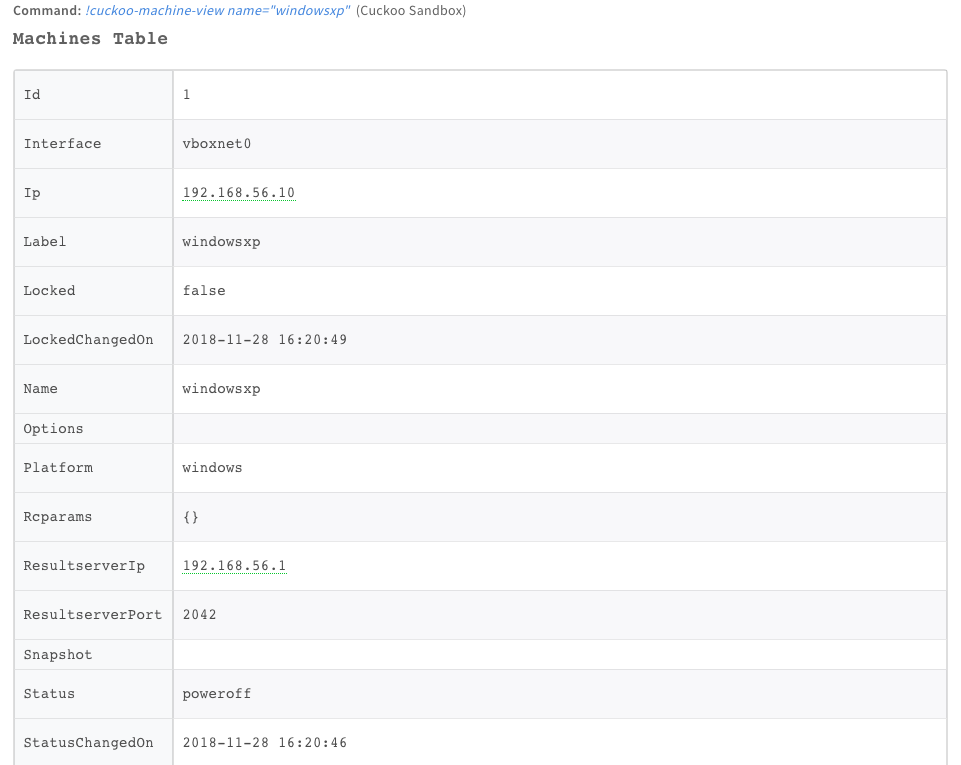The width and height of the screenshot is (961, 765).
Task: Click the Cuckoo Sandbox text after command
Action: [x=411, y=11]
